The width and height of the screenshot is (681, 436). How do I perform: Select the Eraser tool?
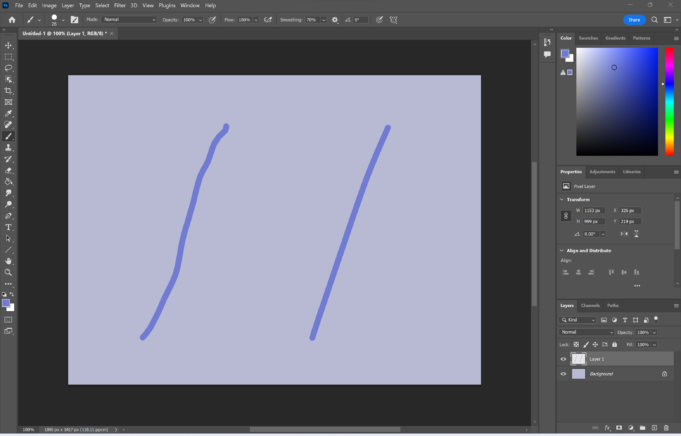(8, 170)
